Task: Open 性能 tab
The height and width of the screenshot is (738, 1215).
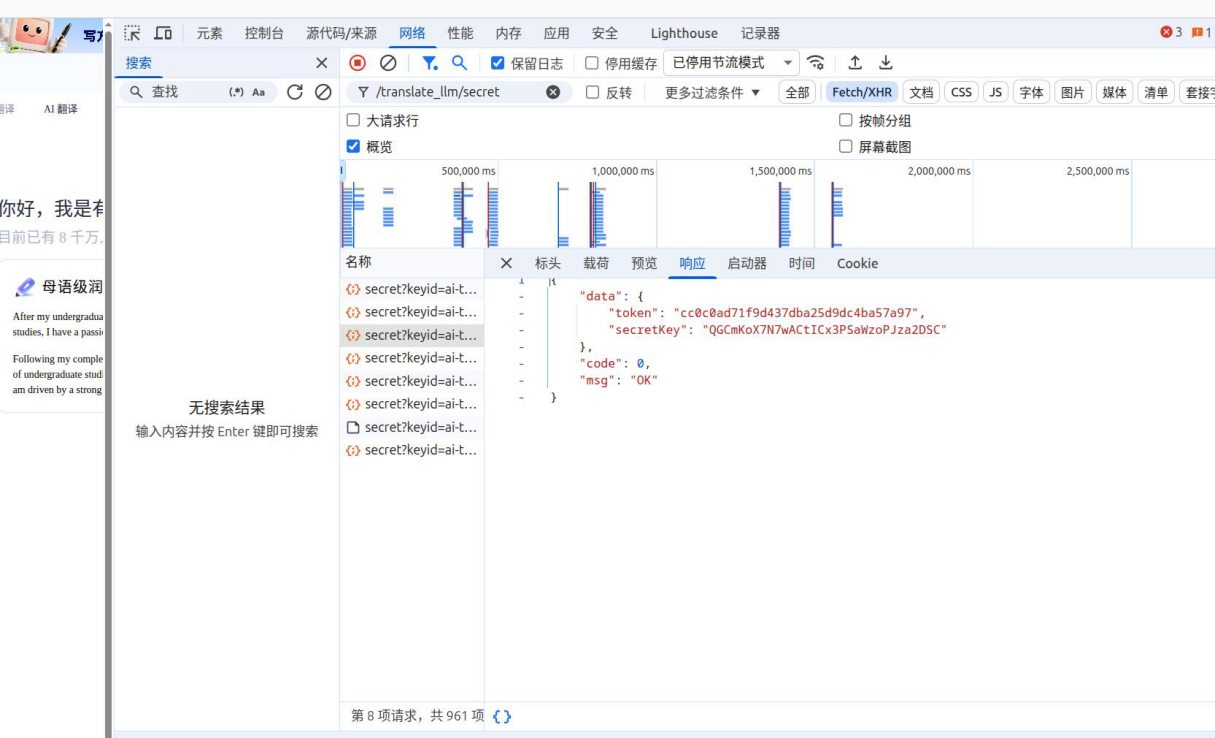Action: tap(460, 33)
